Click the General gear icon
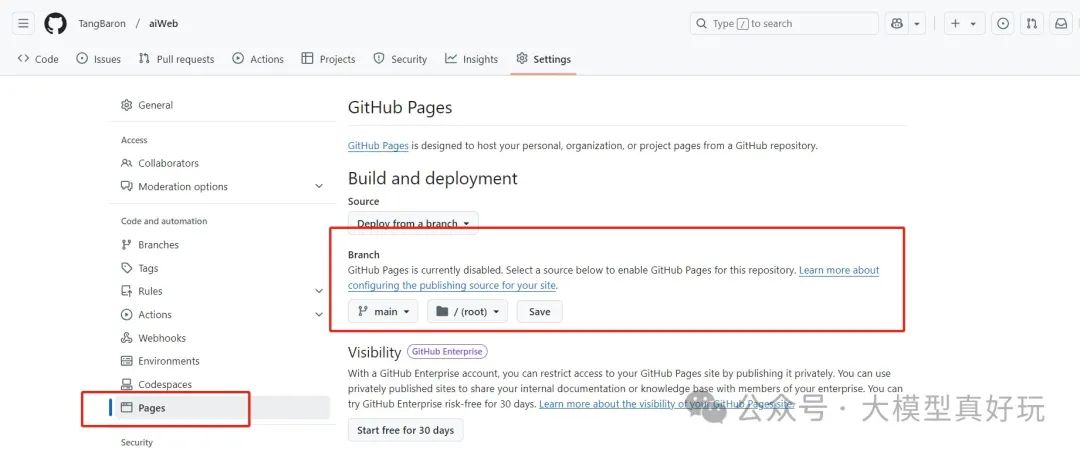This screenshot has height=452, width=1080. 127,105
